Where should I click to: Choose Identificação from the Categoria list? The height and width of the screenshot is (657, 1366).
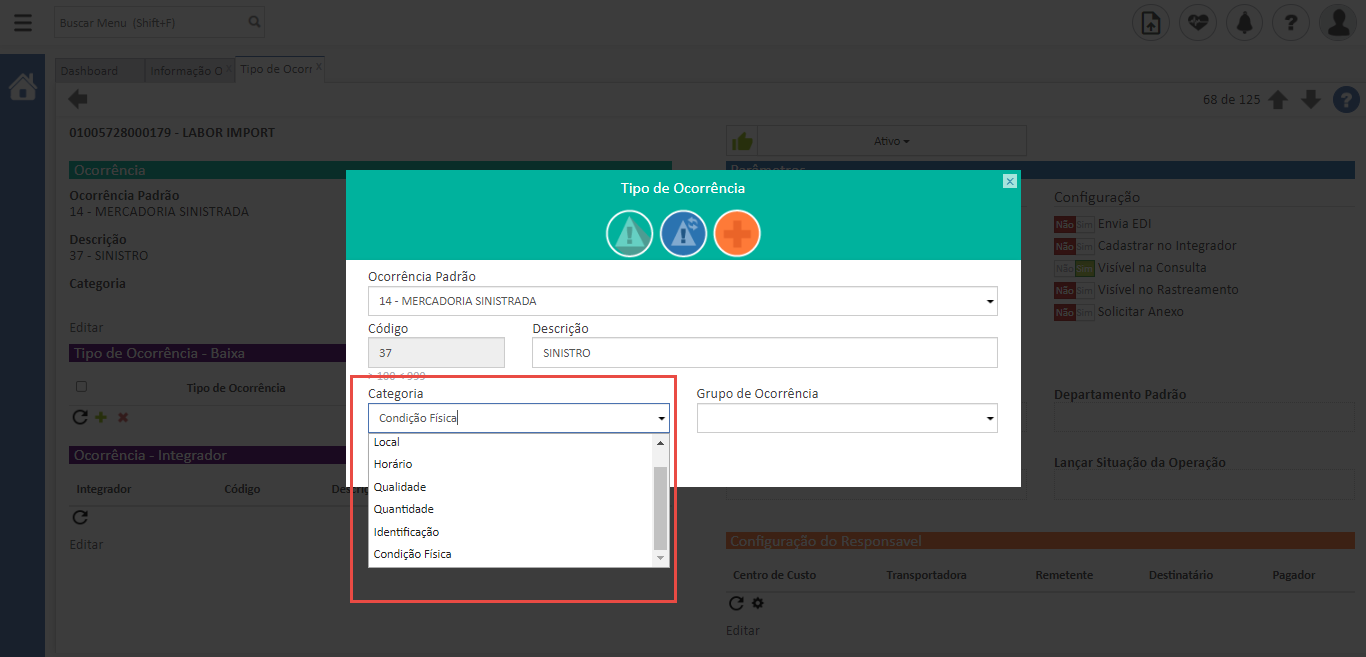pyautogui.click(x=511, y=532)
